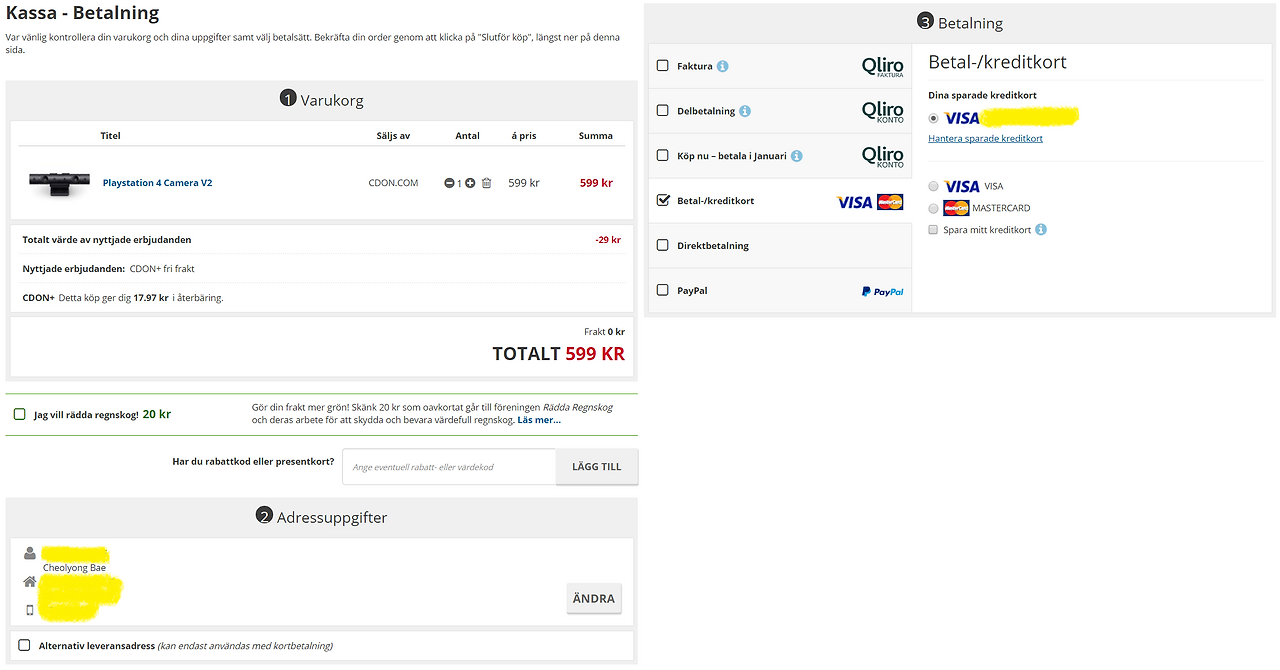This screenshot has height=670, width=1280.
Task: Choose the saved VISA card radio button
Action: coord(934,118)
